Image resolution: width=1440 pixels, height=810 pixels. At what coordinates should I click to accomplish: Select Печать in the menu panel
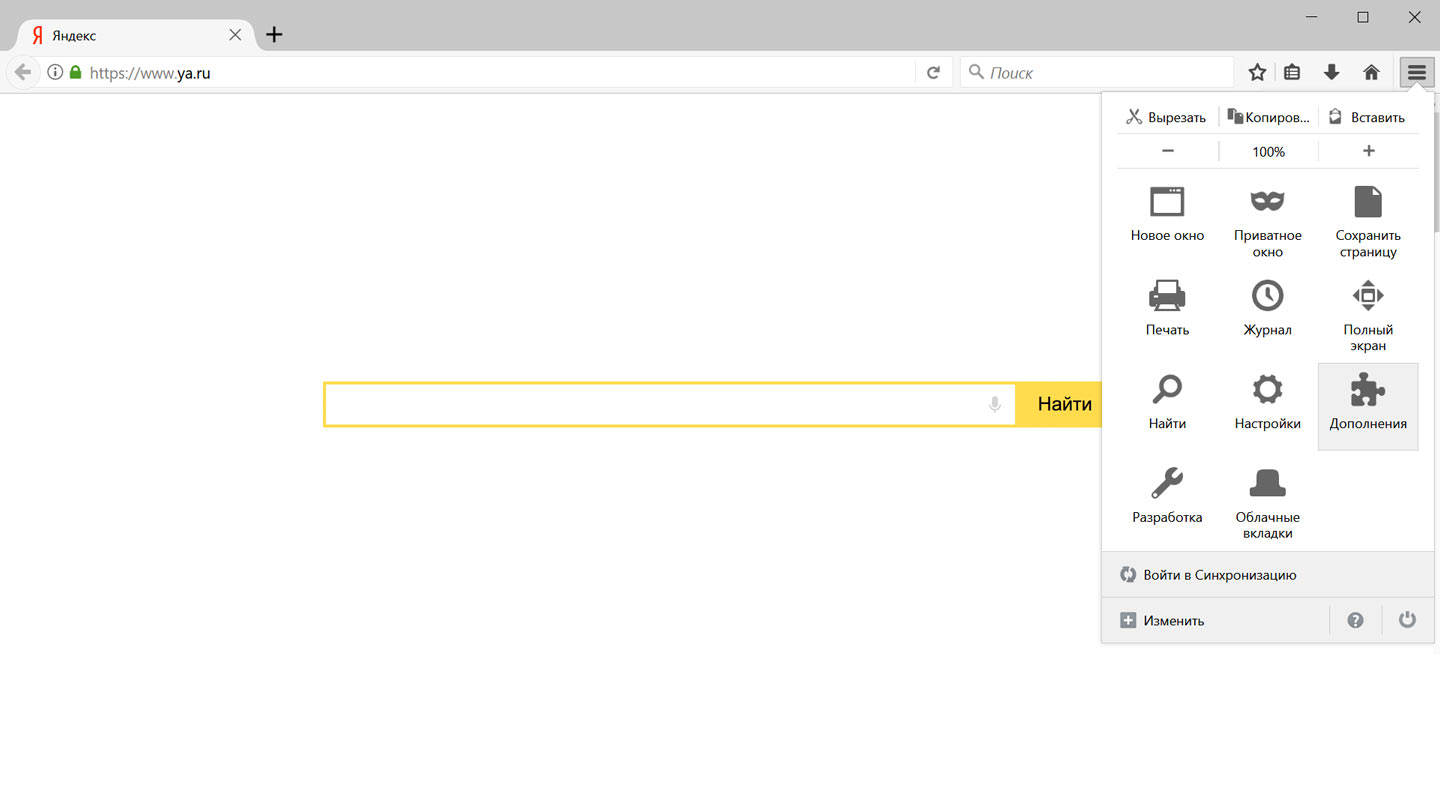coord(1167,308)
